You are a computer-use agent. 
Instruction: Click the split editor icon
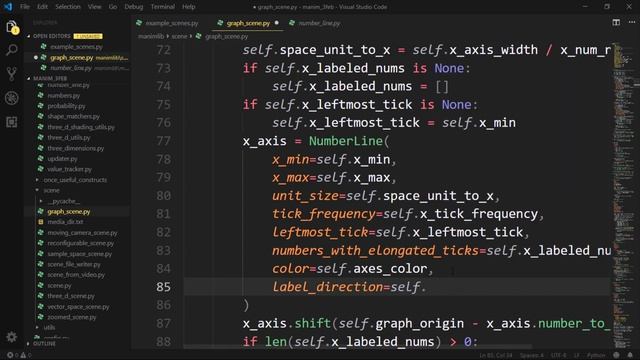[x=616, y=22]
